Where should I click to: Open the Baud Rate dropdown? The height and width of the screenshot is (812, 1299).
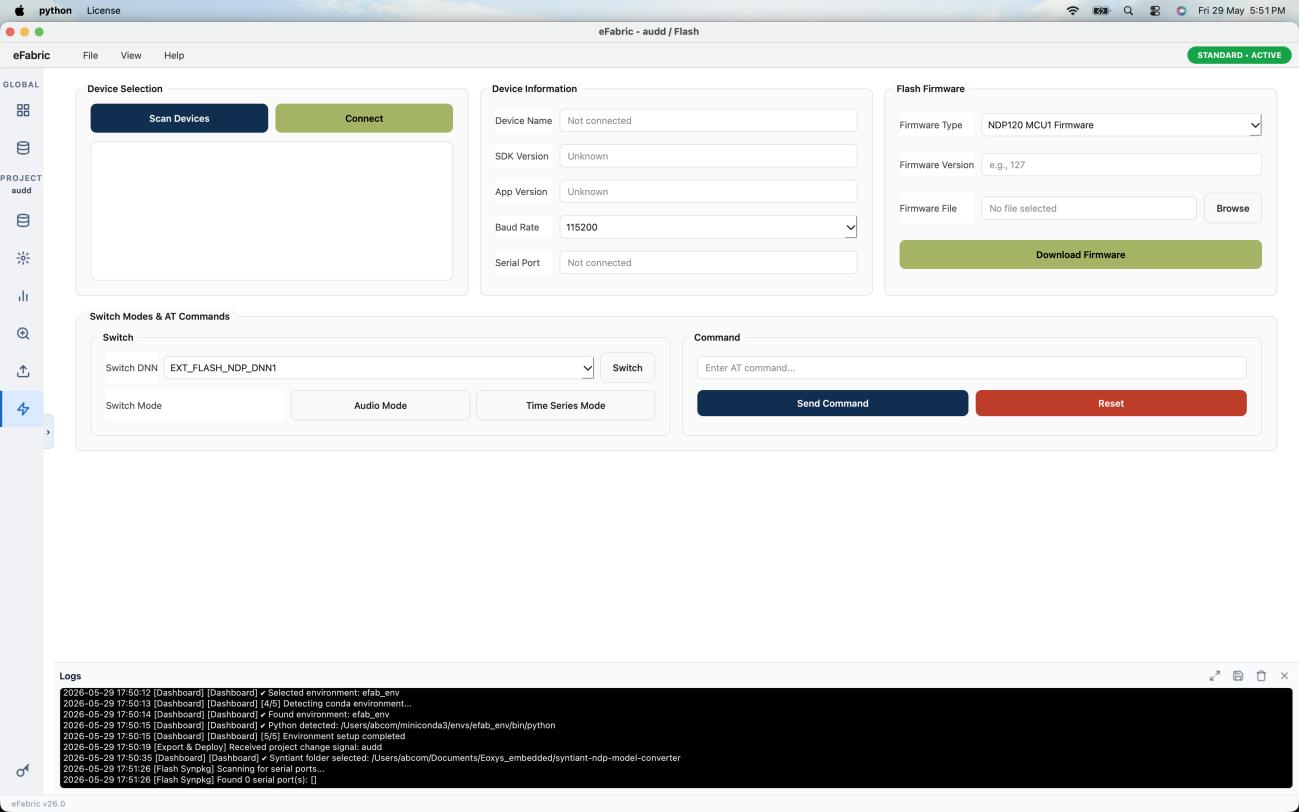pos(708,227)
